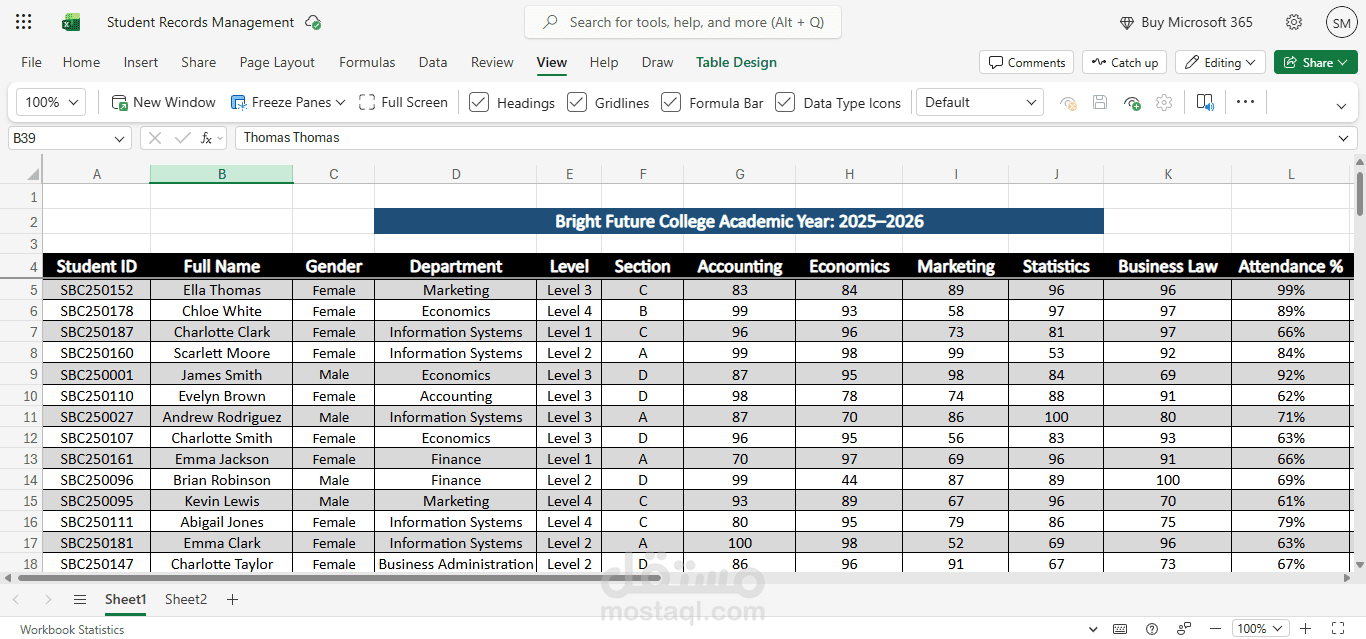This screenshot has width=1366, height=639.
Task: Open the Editing mode dropdown
Action: pyautogui.click(x=1220, y=62)
